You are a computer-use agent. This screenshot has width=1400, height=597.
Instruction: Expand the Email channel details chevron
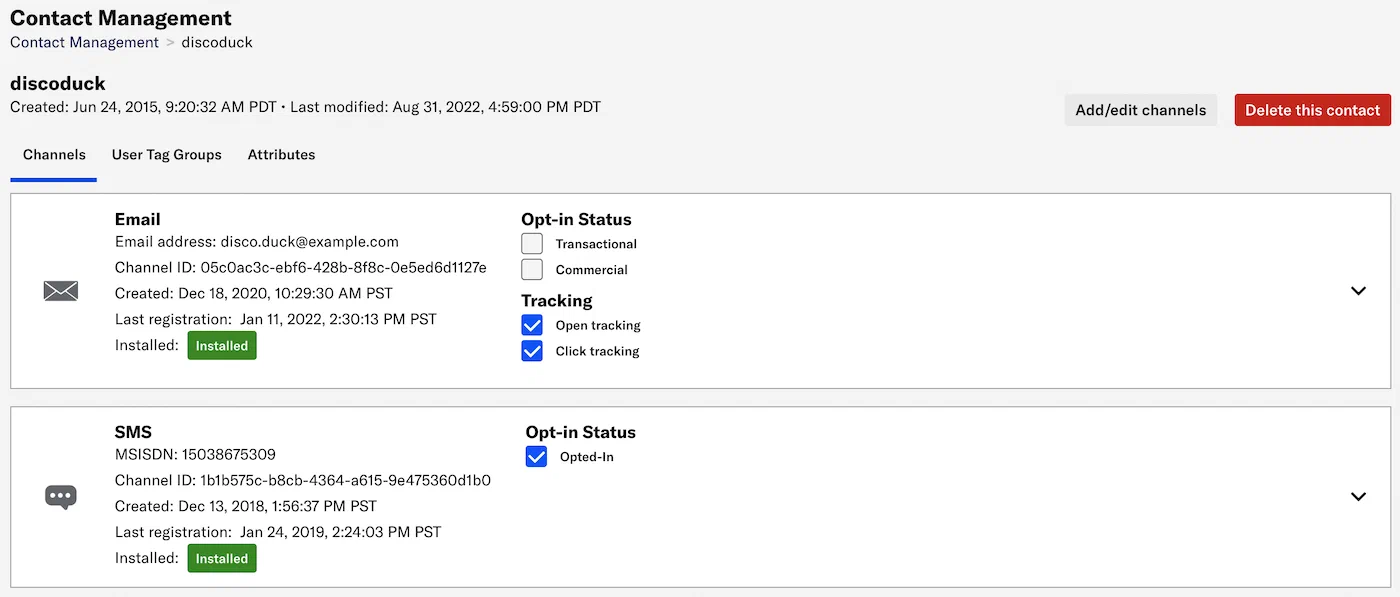pos(1358,290)
